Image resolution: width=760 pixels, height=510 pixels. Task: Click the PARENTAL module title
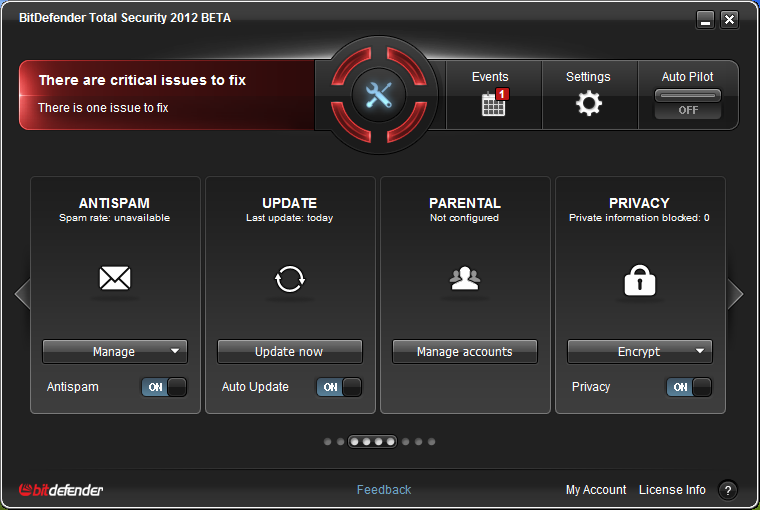465,203
